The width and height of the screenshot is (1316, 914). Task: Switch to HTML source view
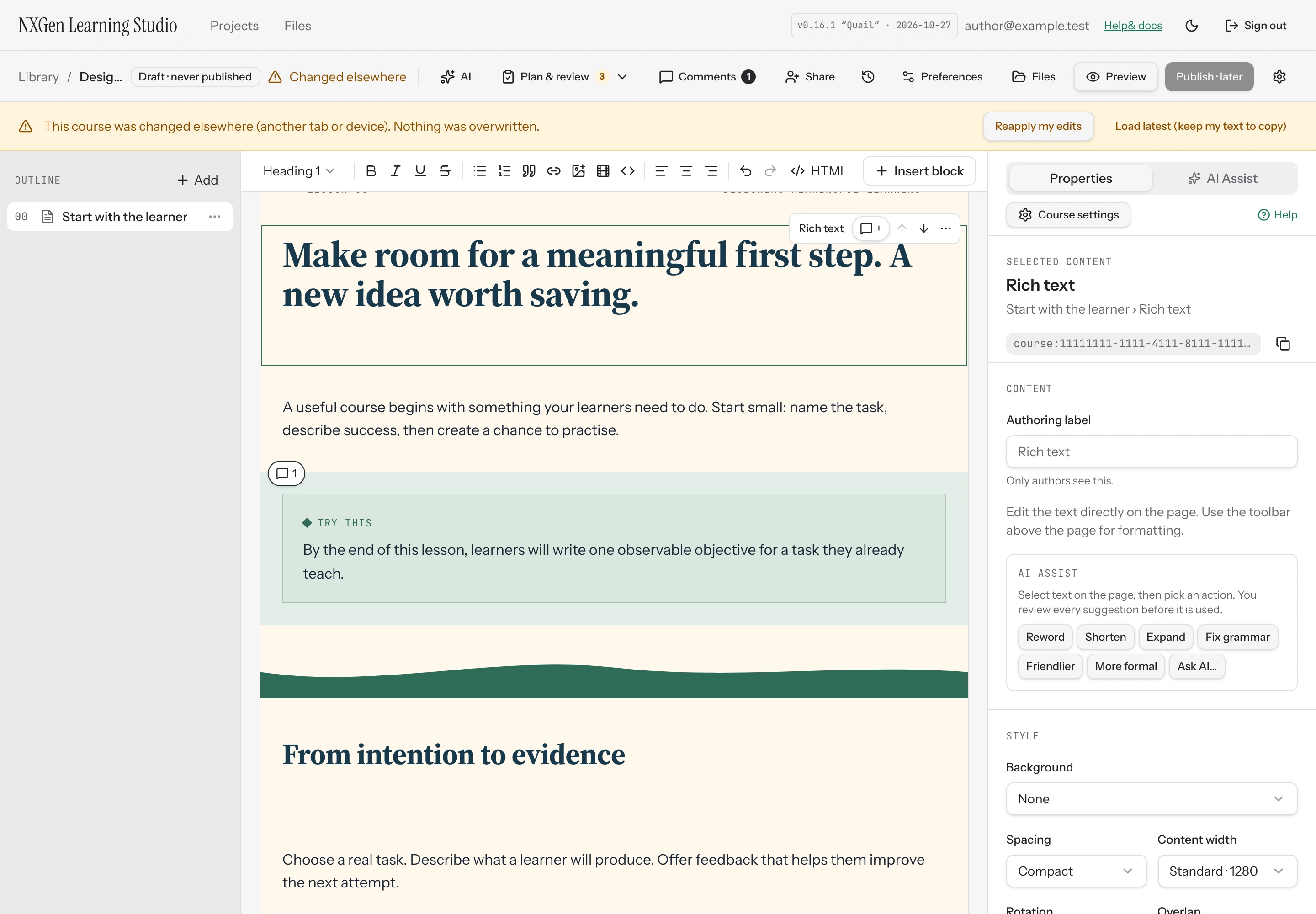(818, 171)
